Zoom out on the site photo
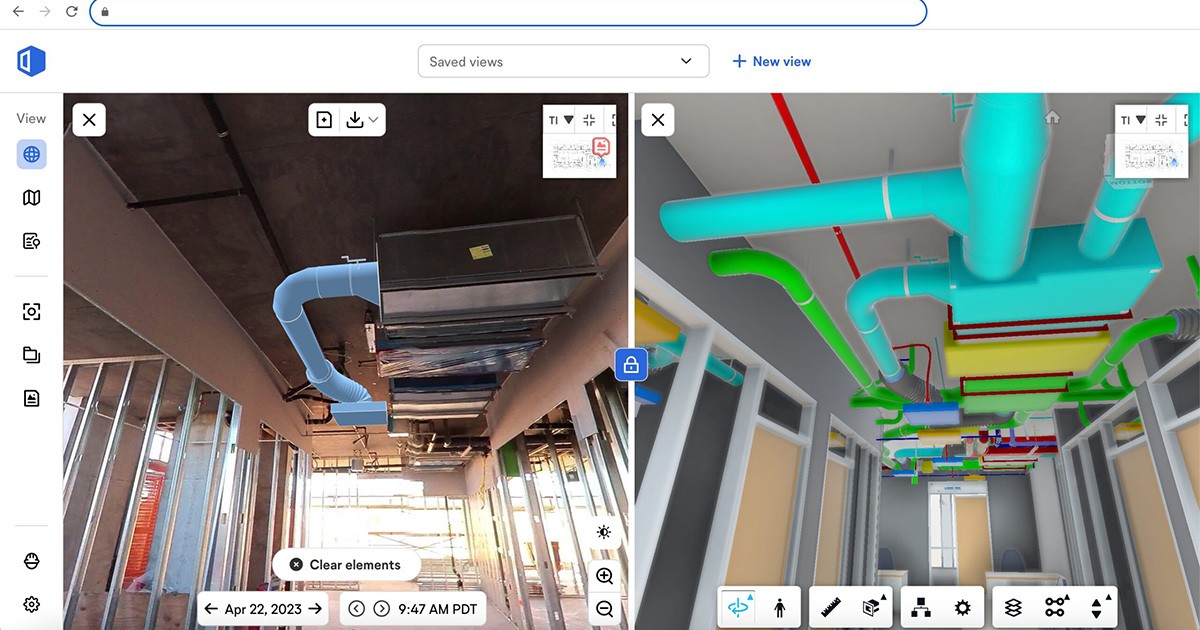The image size is (1200, 630). (604, 608)
